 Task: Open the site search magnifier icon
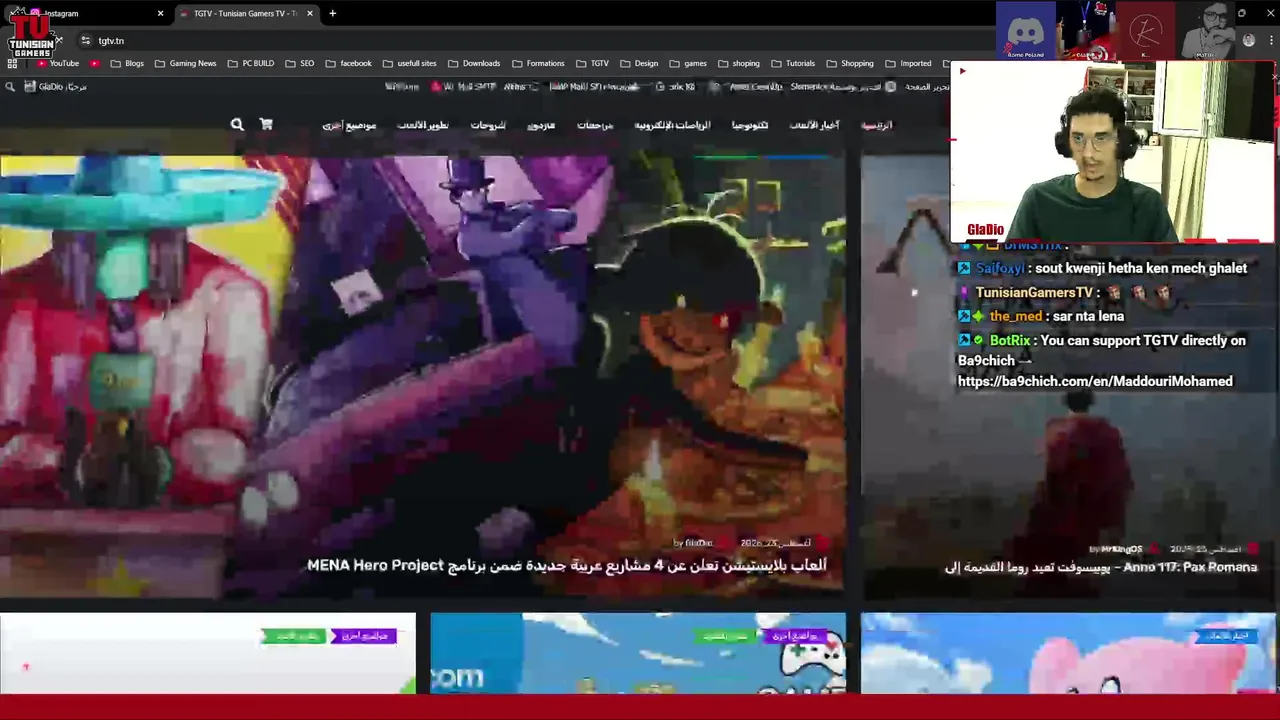pos(237,125)
